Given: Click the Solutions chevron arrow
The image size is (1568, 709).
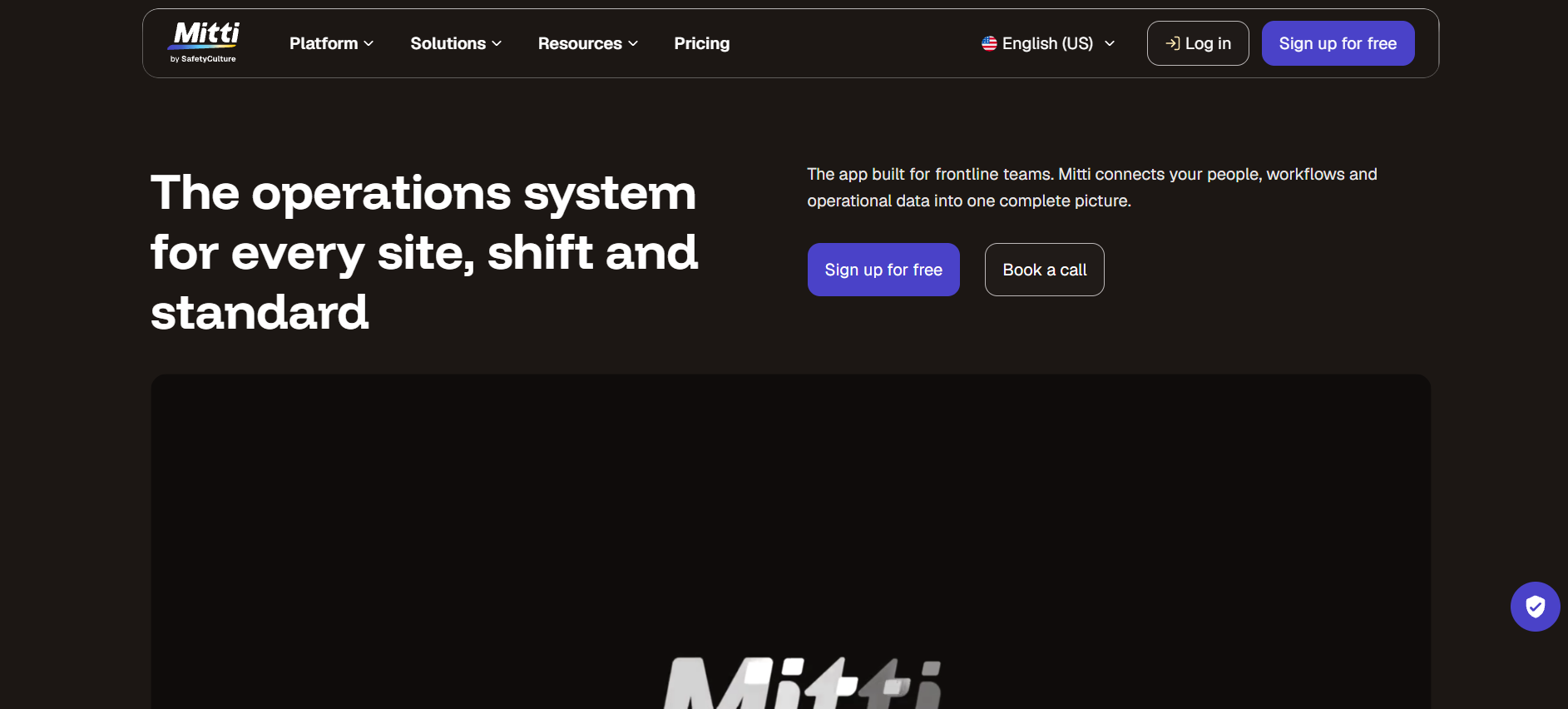Looking at the screenshot, I should [497, 43].
